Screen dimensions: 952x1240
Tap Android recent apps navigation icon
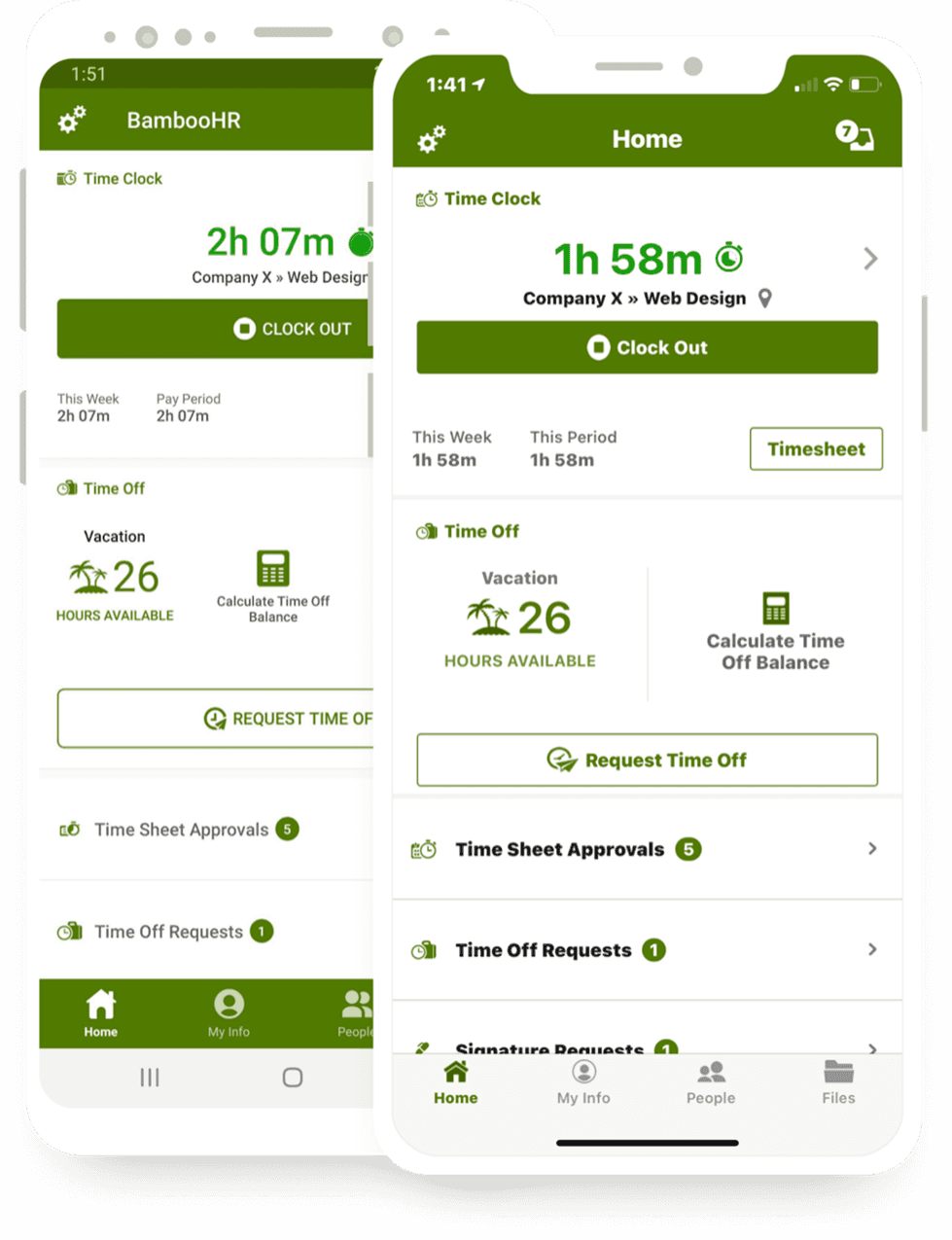[149, 1077]
